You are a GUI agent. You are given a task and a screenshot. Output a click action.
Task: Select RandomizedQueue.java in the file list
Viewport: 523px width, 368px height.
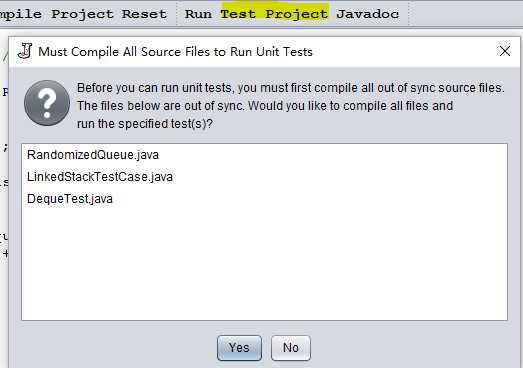(x=93, y=155)
